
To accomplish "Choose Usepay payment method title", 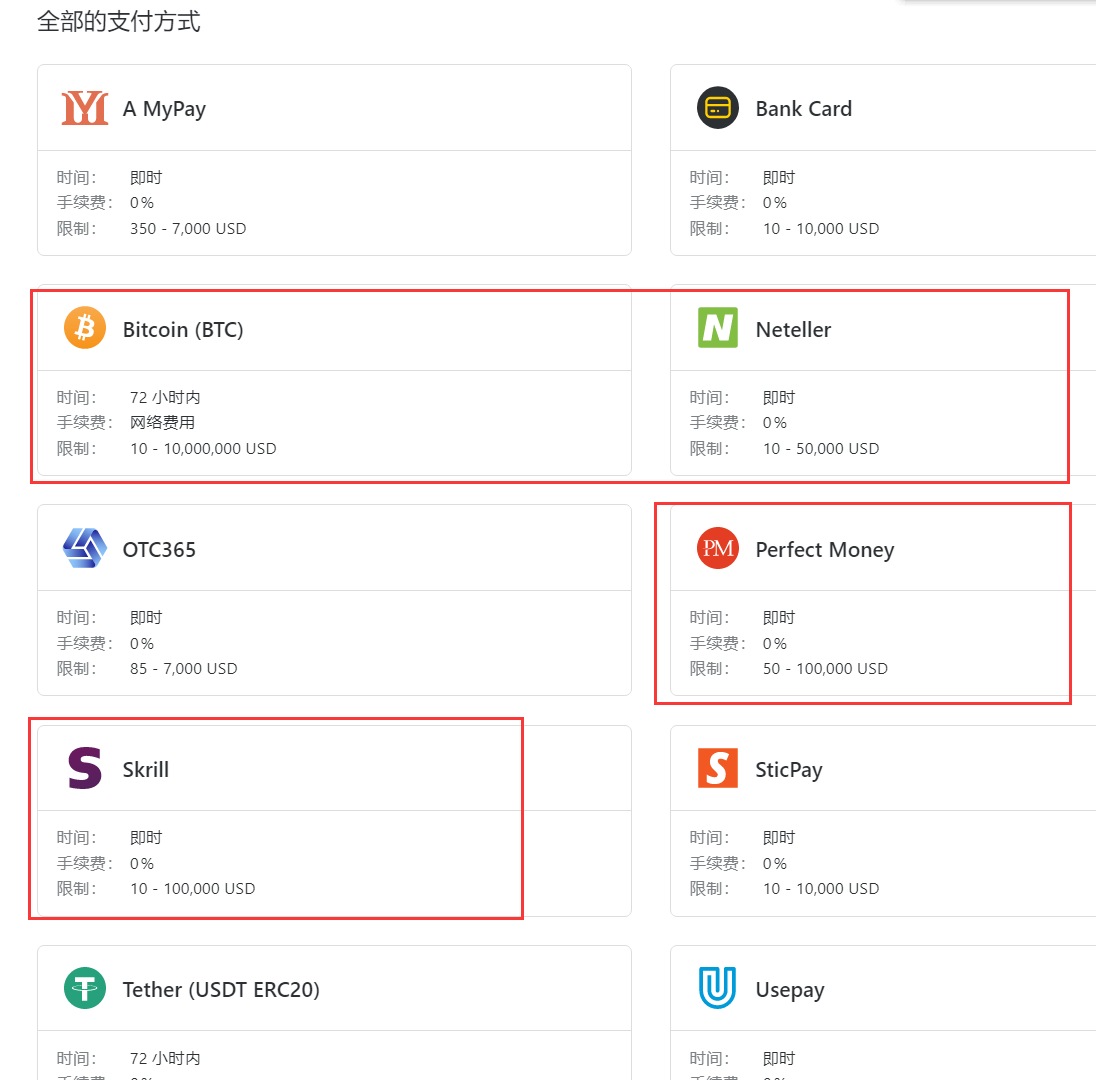I will pos(791,991).
